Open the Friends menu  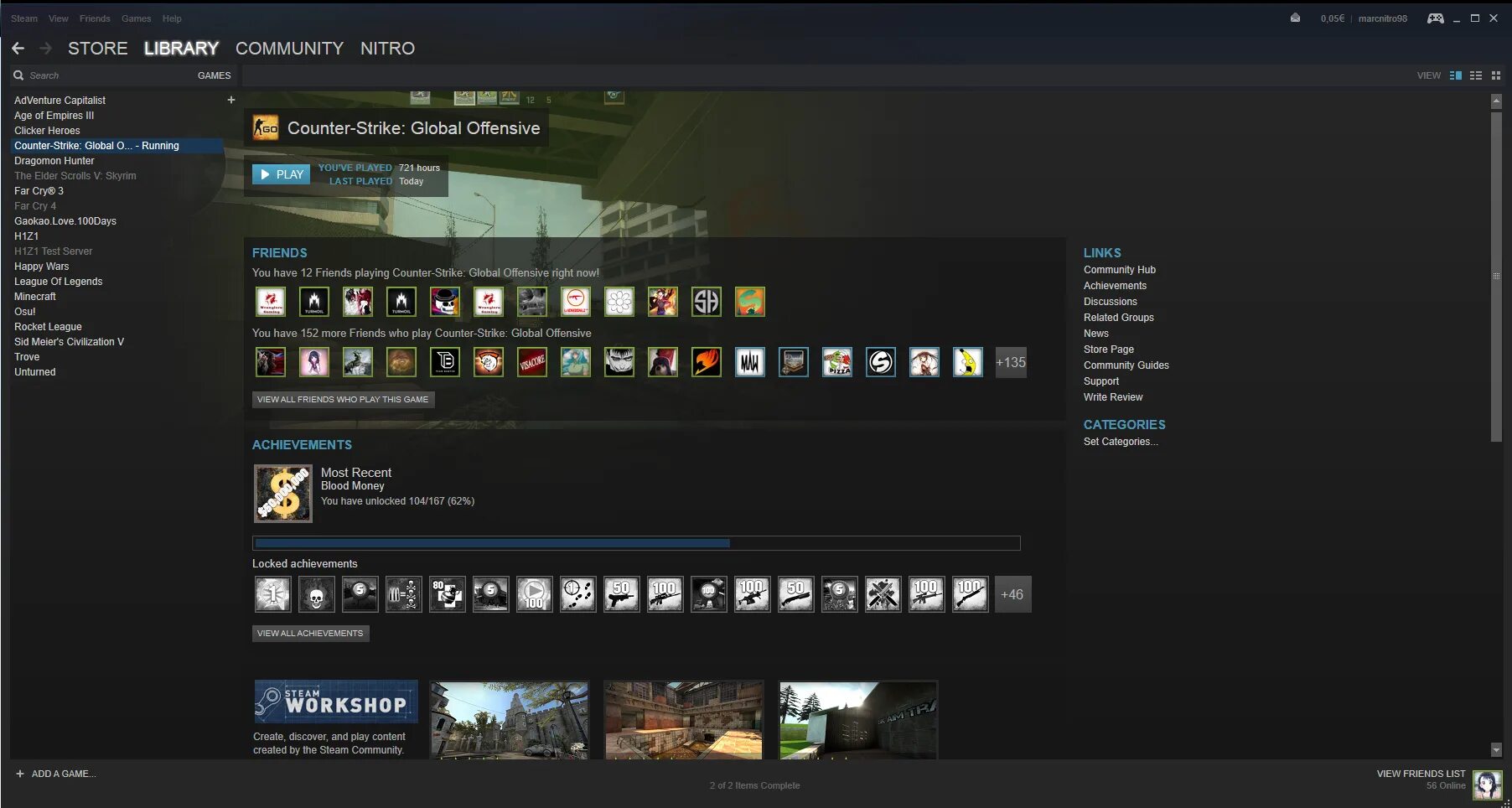[x=95, y=18]
